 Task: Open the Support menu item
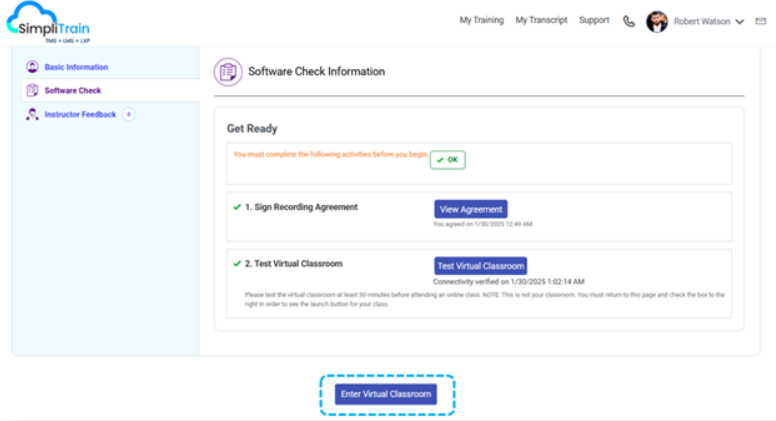click(594, 20)
